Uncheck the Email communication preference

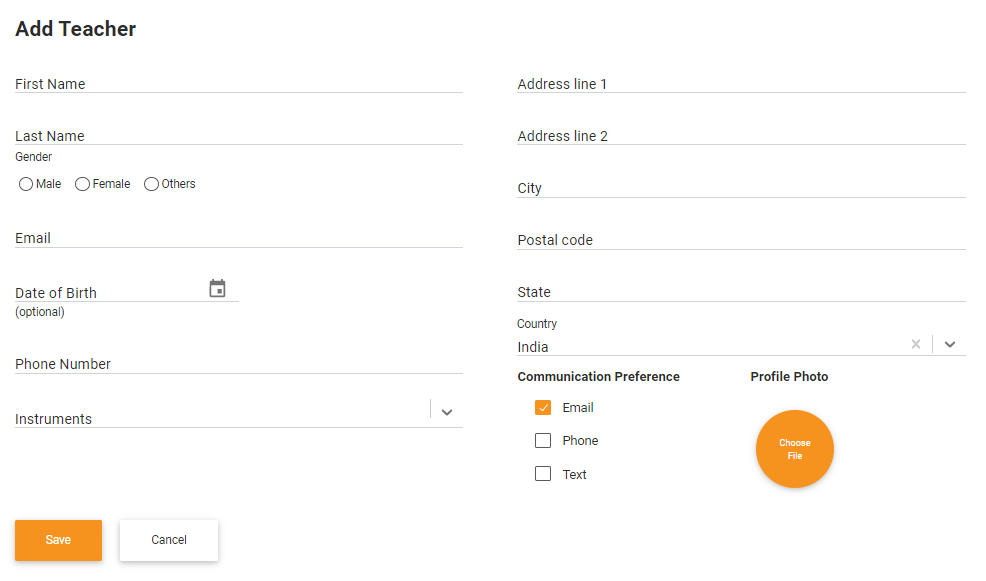[x=543, y=407]
